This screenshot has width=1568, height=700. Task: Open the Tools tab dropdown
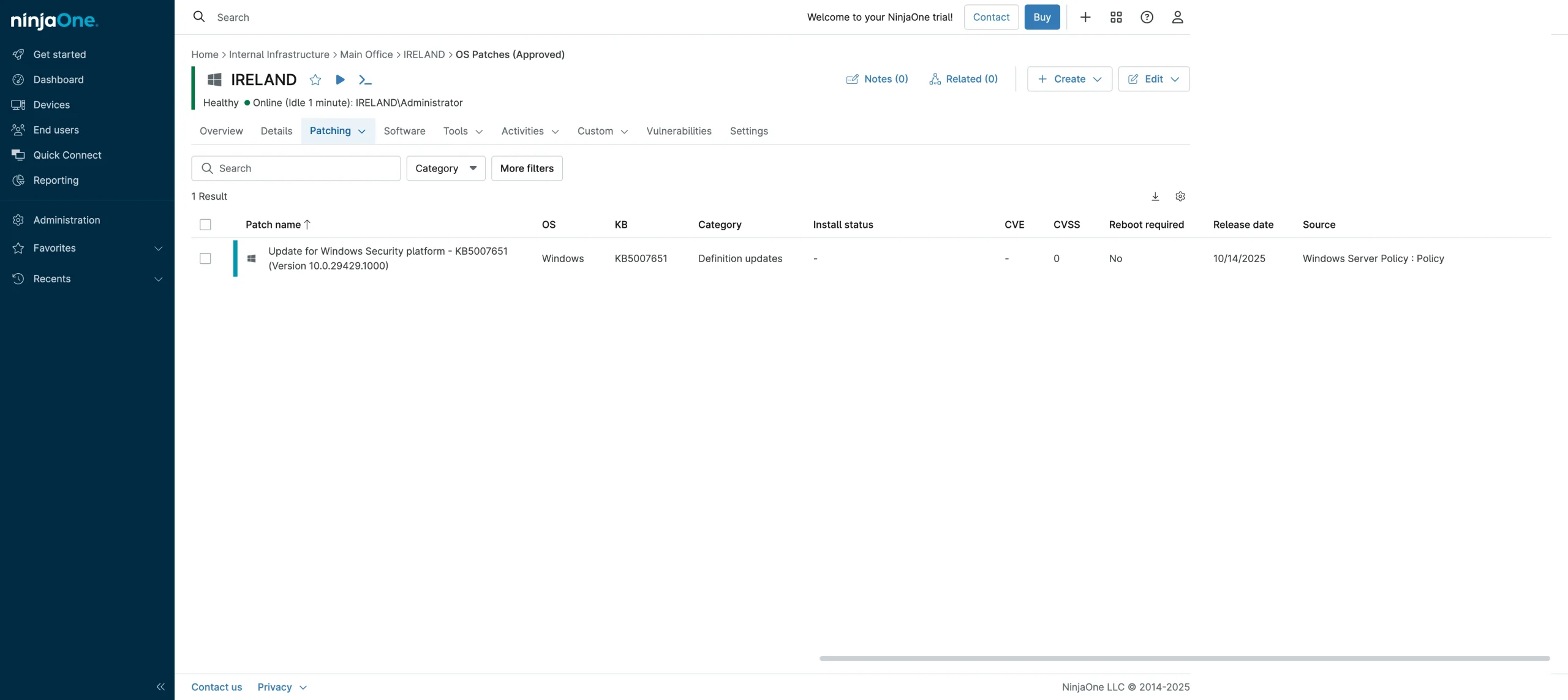tap(463, 131)
